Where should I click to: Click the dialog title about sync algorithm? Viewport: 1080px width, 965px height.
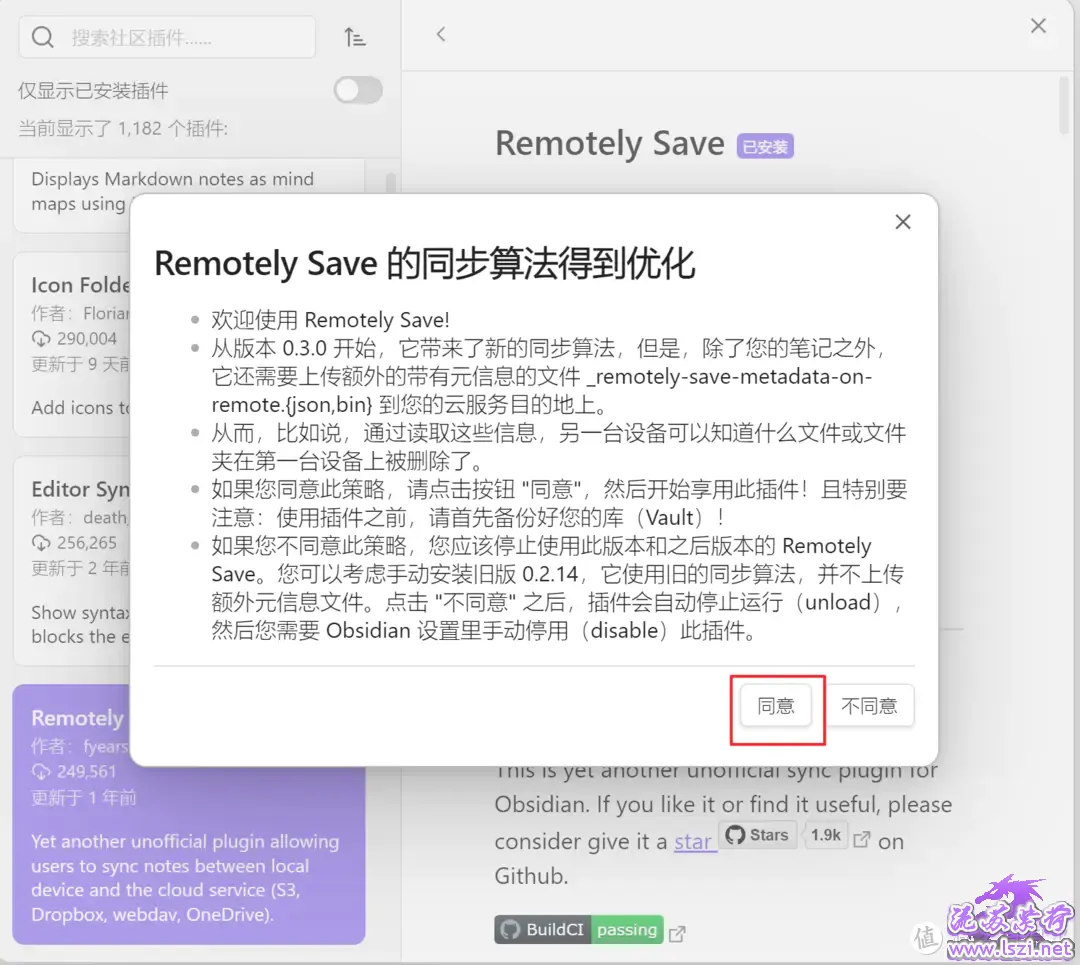tap(424, 264)
